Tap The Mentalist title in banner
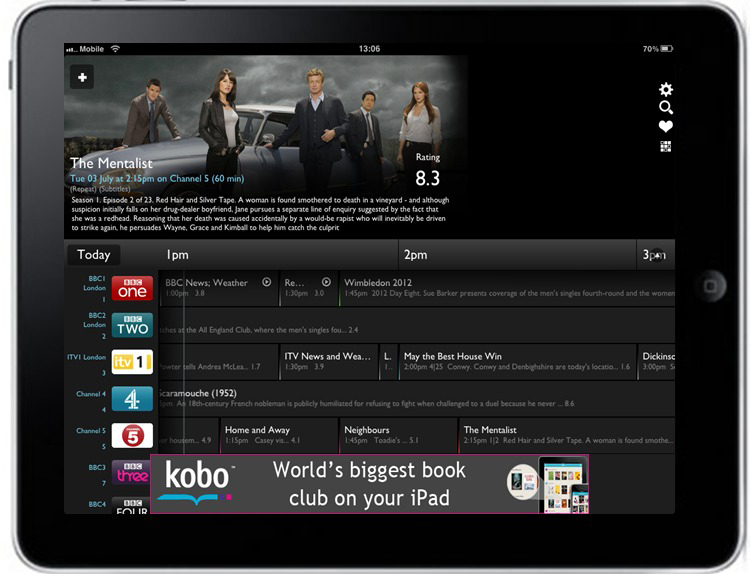This screenshot has height=574, width=750. pyautogui.click(x=111, y=163)
